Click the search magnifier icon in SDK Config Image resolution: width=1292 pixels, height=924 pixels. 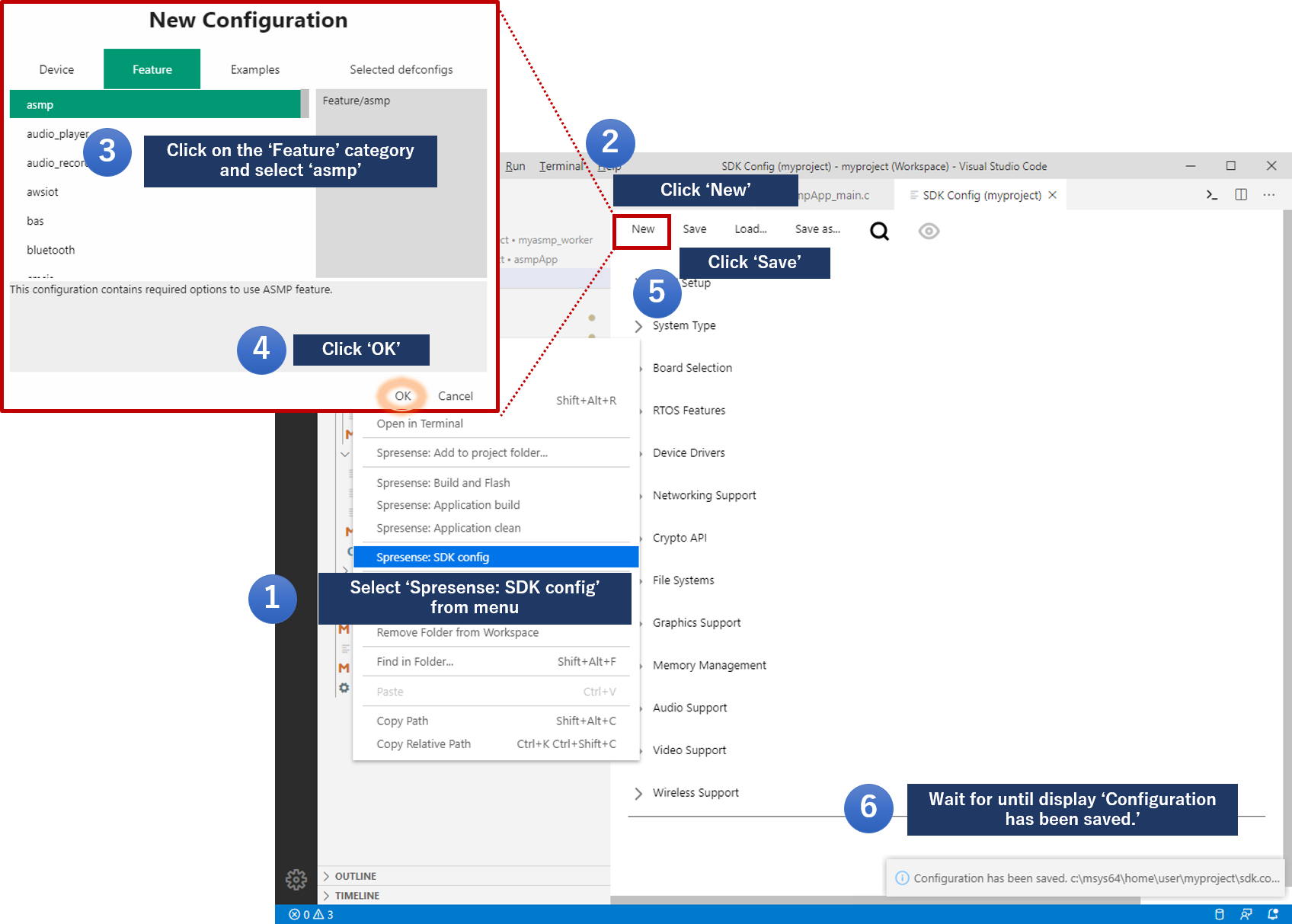coord(879,231)
